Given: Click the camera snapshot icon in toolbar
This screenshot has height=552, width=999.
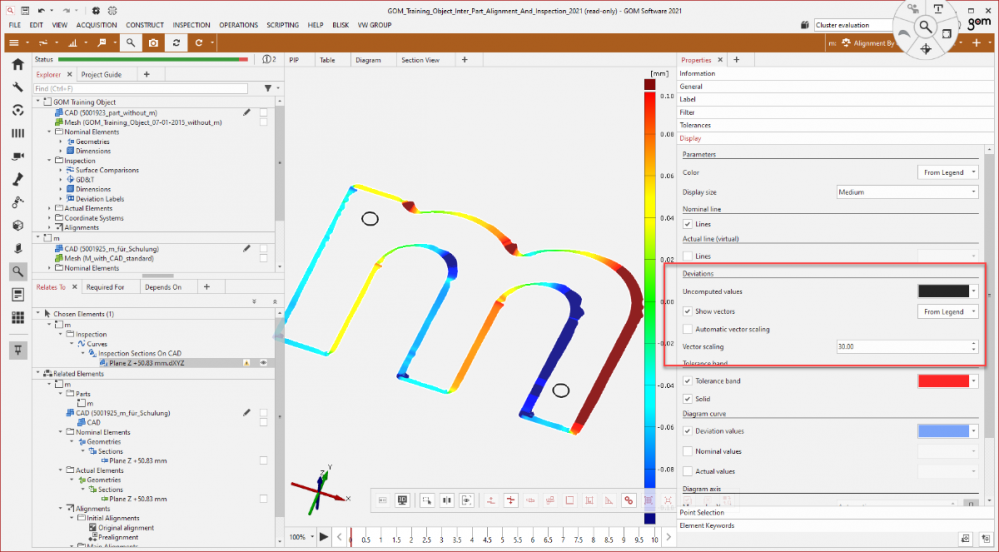Looking at the screenshot, I should pyautogui.click(x=153, y=43).
